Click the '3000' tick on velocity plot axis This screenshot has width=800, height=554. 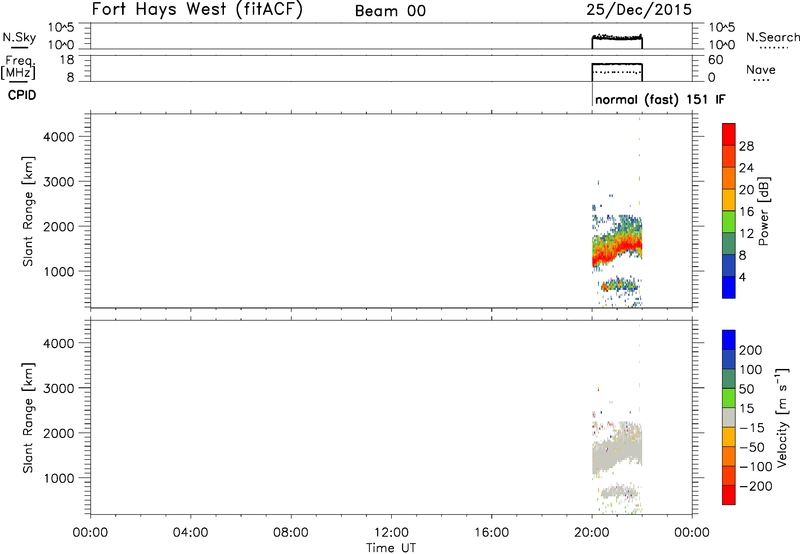point(59,388)
